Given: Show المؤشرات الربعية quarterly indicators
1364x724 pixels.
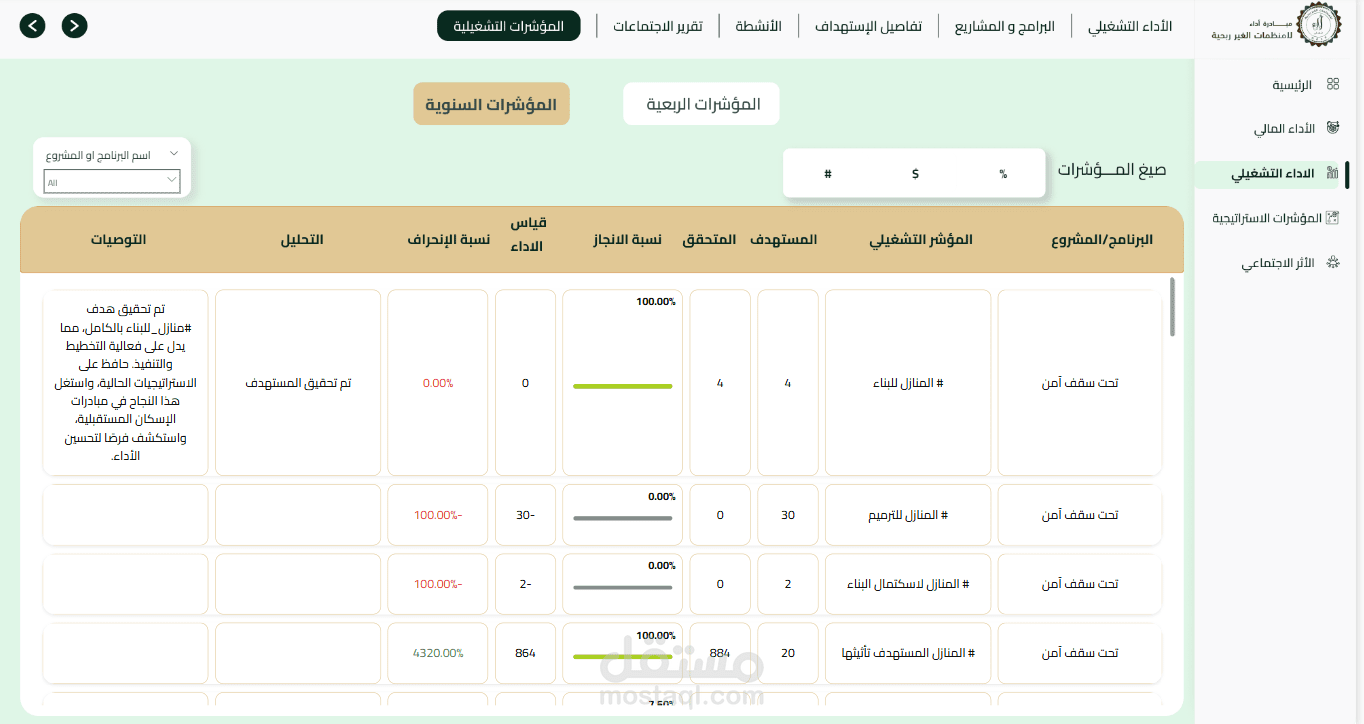Looking at the screenshot, I should [702, 104].
